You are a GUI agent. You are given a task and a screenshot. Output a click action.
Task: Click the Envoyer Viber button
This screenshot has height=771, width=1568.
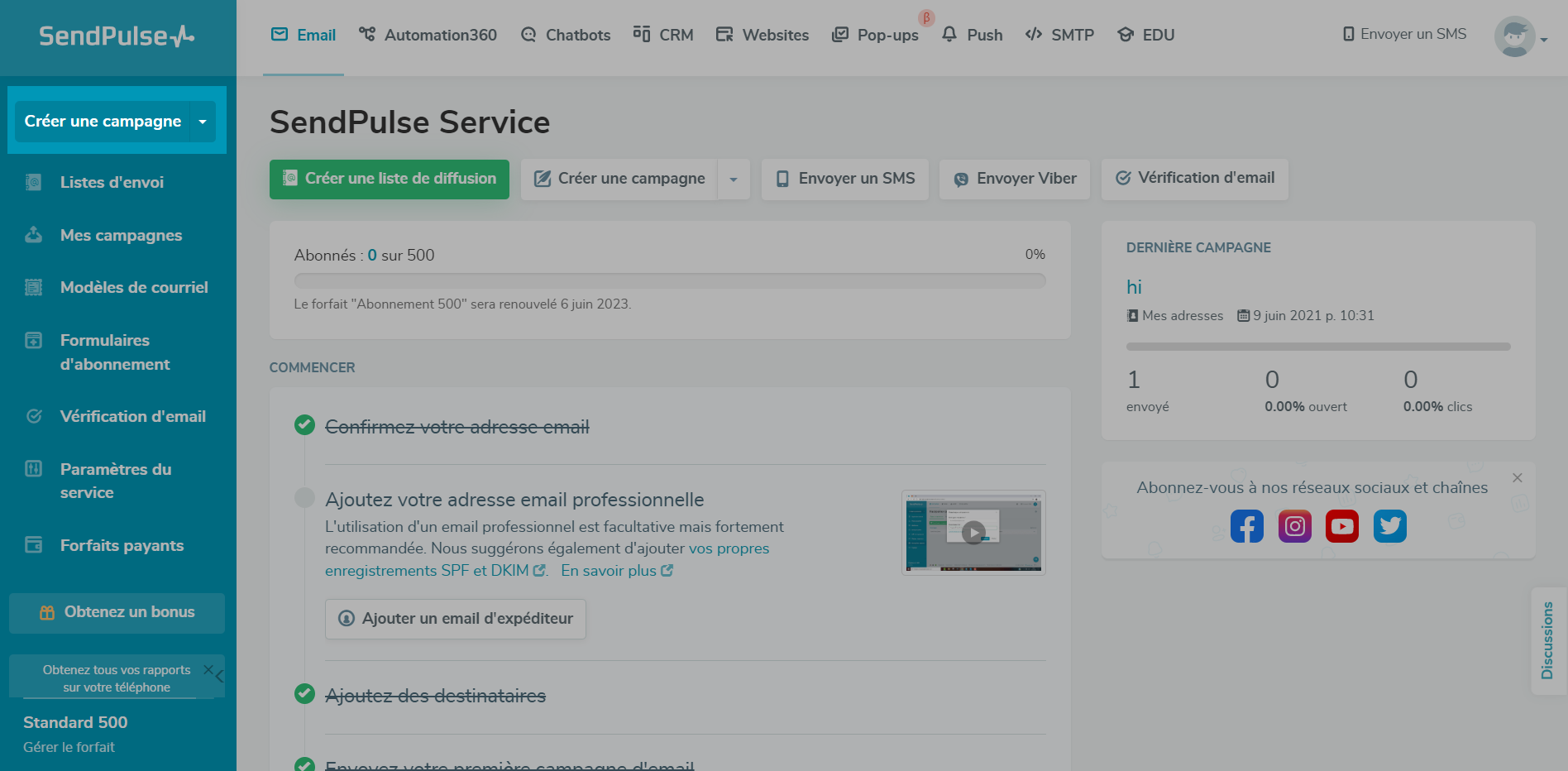[1015, 180]
